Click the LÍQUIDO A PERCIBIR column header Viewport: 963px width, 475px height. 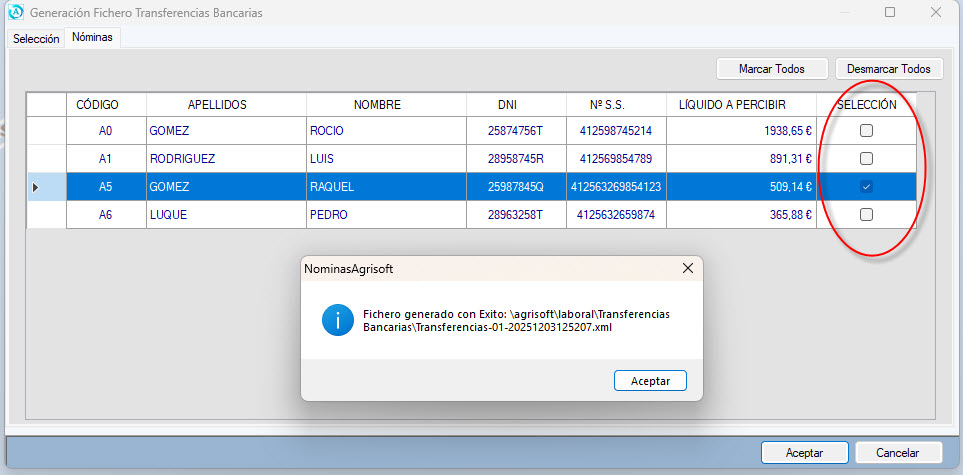731,105
